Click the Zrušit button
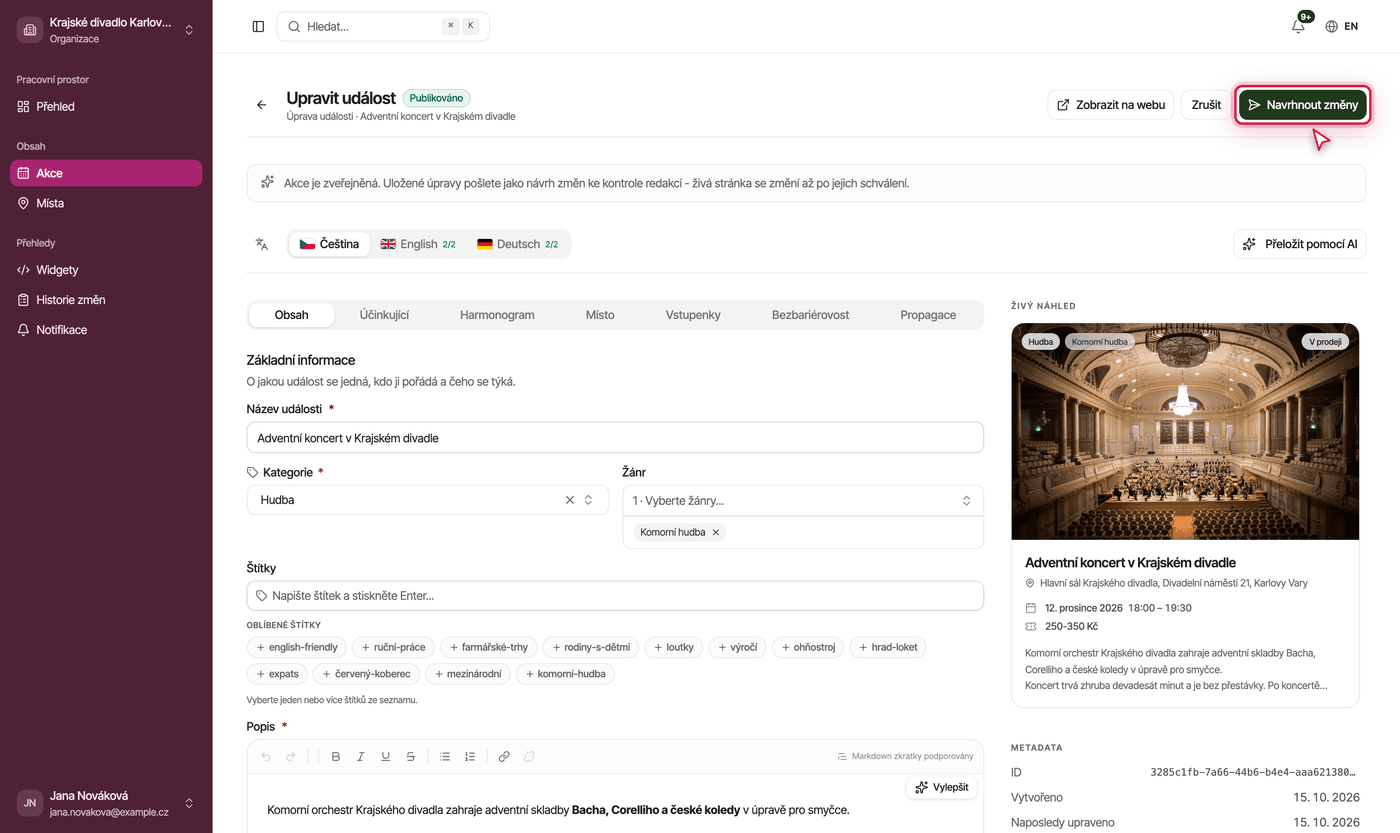Image resolution: width=1400 pixels, height=833 pixels. click(x=1206, y=105)
